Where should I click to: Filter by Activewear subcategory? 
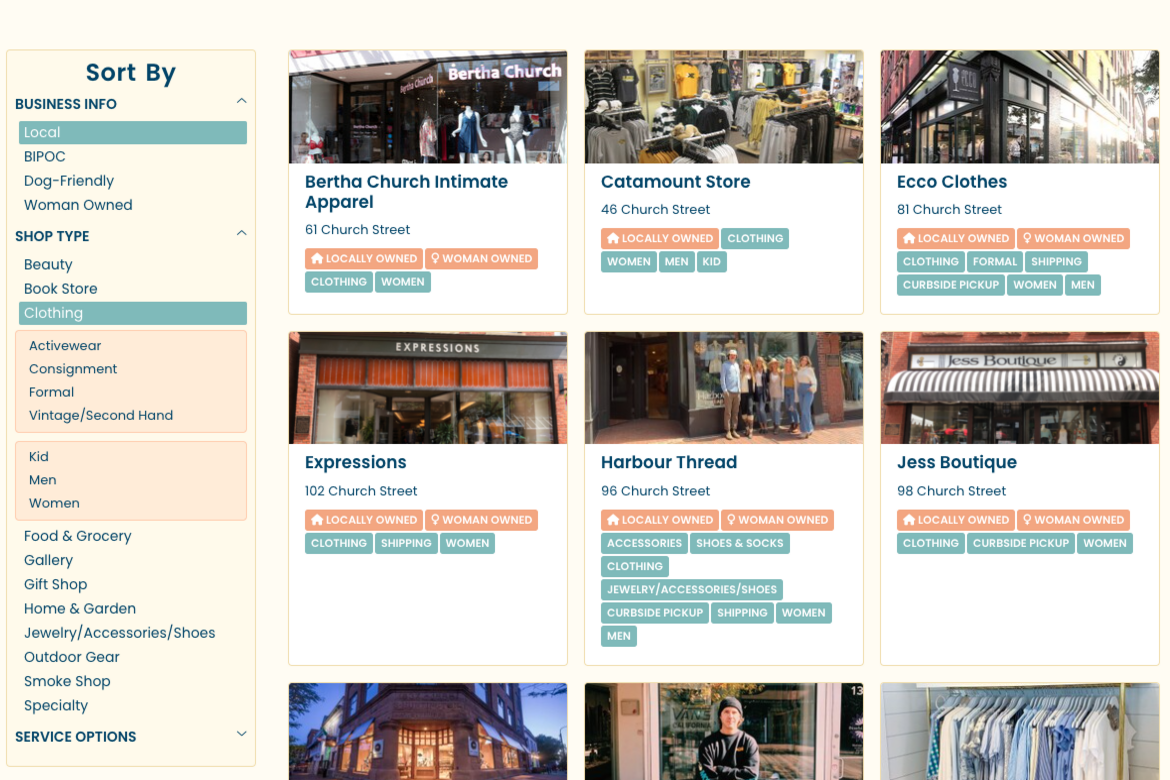click(65, 346)
